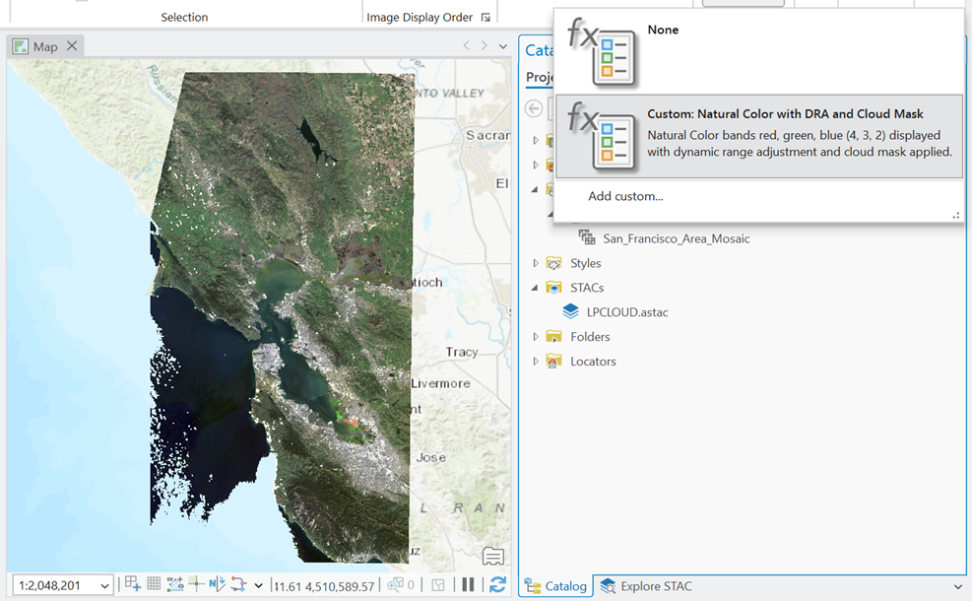Choose Custom: Natural Color with DRA and Cloud Mask
Viewport: 972px width, 601px height.
pos(759,136)
